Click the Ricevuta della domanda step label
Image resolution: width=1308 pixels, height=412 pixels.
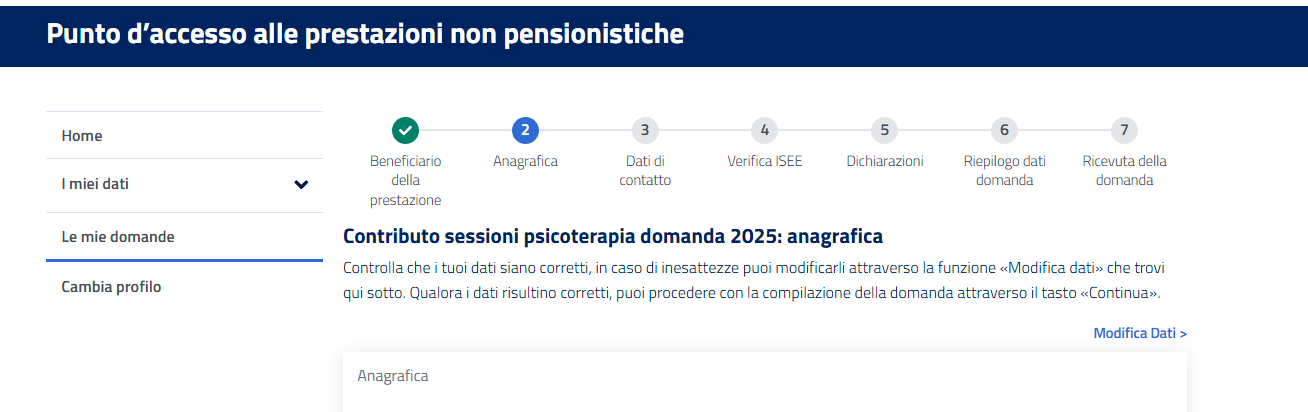coord(1124,170)
